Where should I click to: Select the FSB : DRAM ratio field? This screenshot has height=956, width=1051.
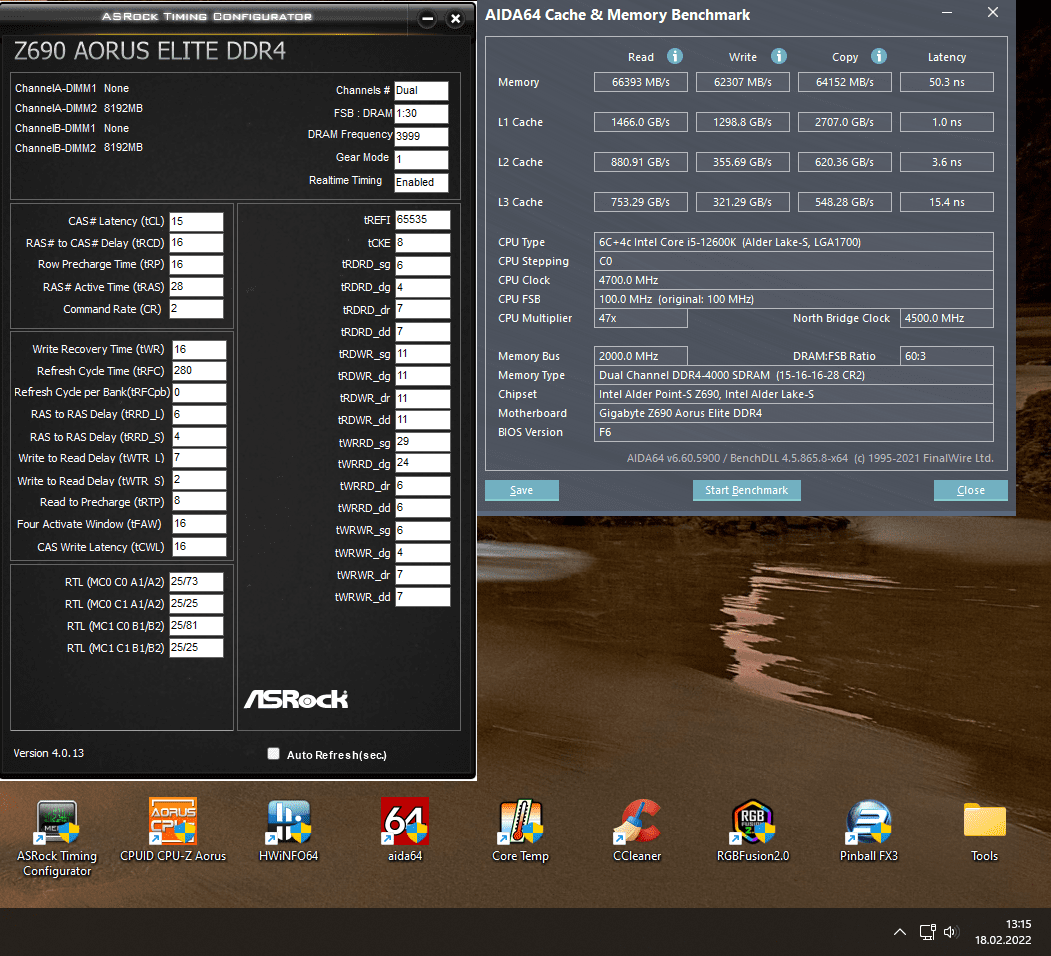tap(421, 113)
